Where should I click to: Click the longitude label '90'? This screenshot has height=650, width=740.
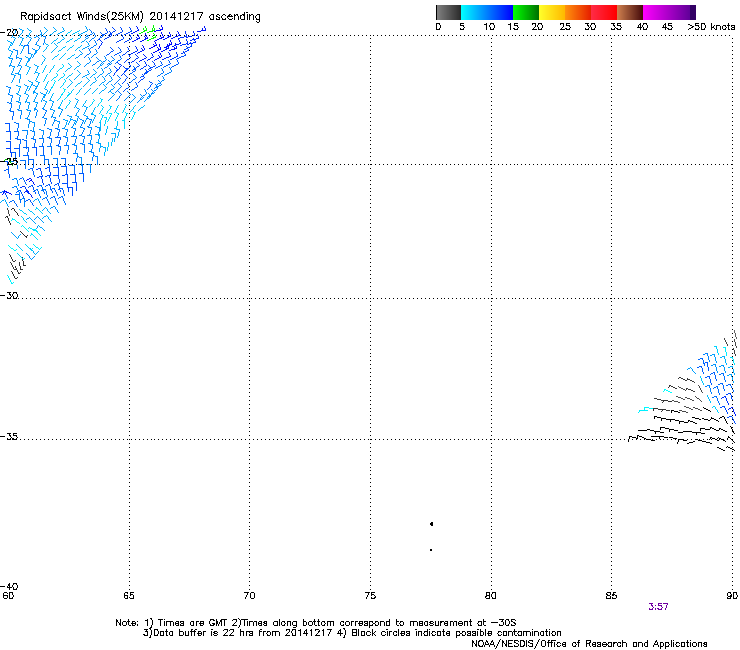tap(732, 596)
